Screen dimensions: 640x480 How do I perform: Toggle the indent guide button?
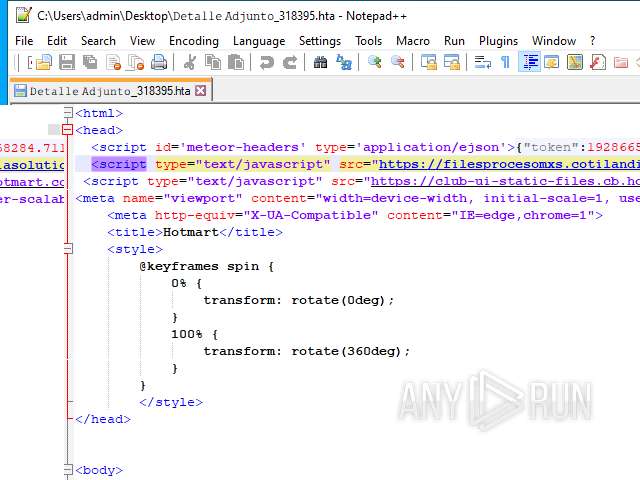[x=529, y=62]
